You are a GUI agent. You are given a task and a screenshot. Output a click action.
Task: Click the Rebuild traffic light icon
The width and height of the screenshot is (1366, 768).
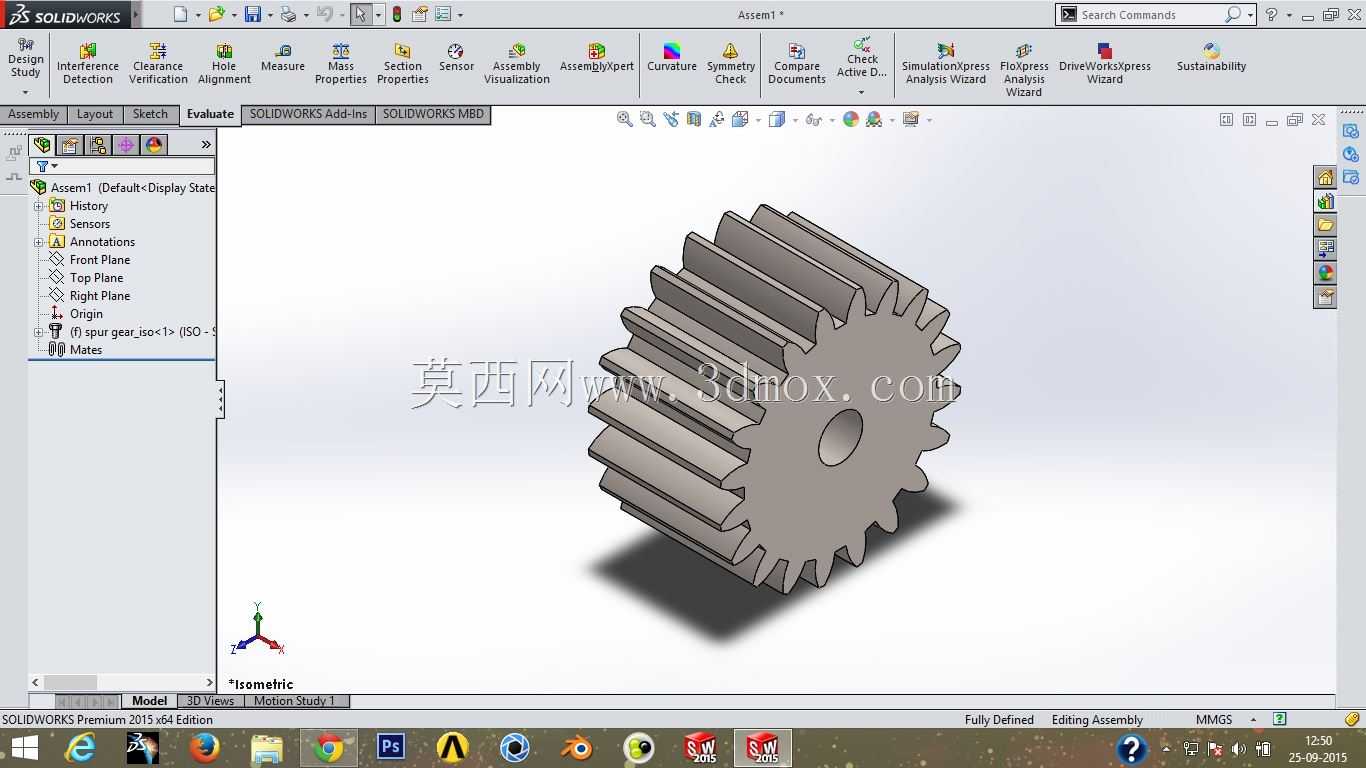coord(397,14)
